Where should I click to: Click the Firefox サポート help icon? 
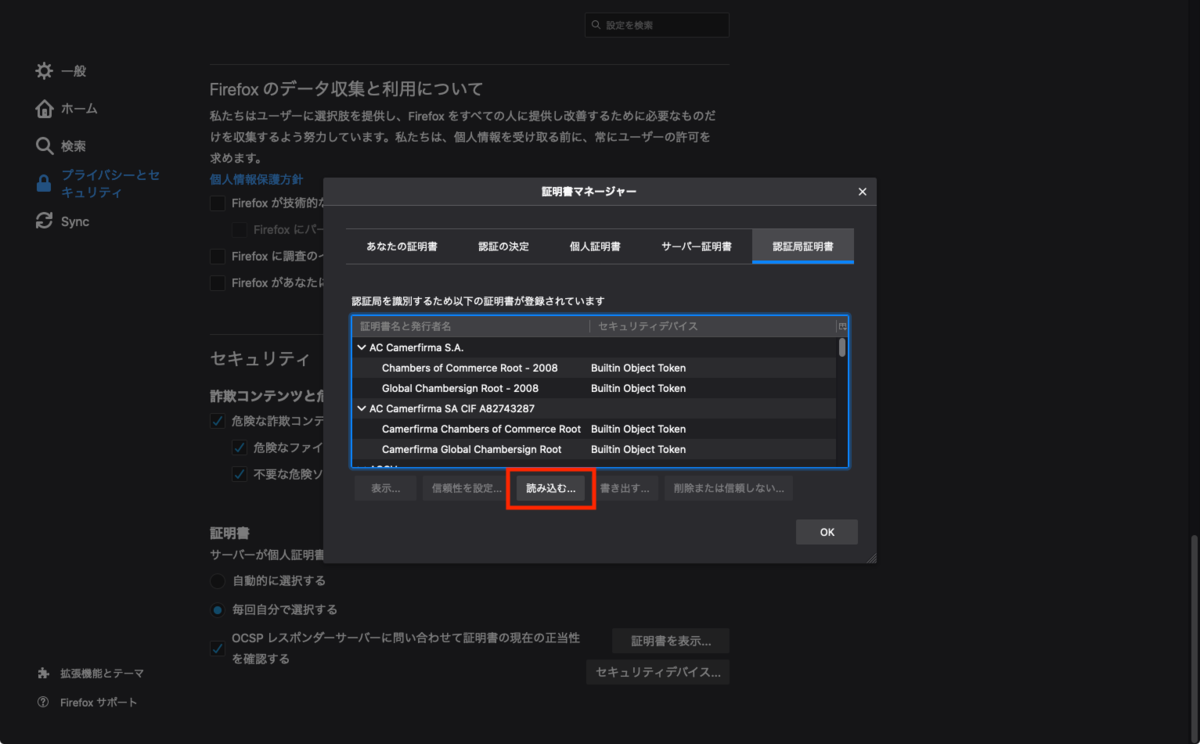[43, 702]
